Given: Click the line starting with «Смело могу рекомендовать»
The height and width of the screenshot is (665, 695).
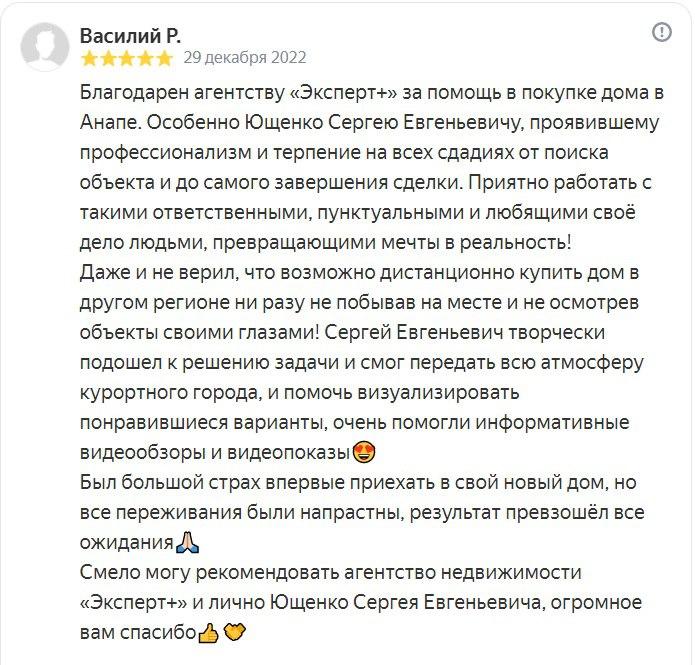Looking at the screenshot, I should point(329,573).
